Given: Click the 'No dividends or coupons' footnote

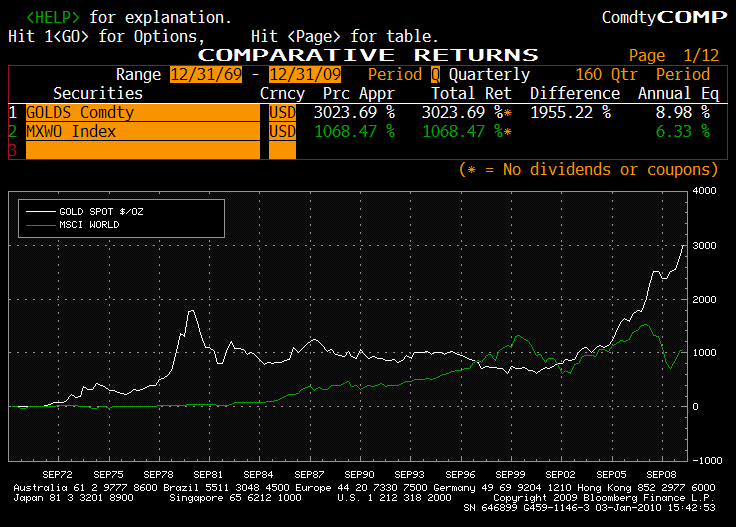Looking at the screenshot, I should tap(588, 169).
